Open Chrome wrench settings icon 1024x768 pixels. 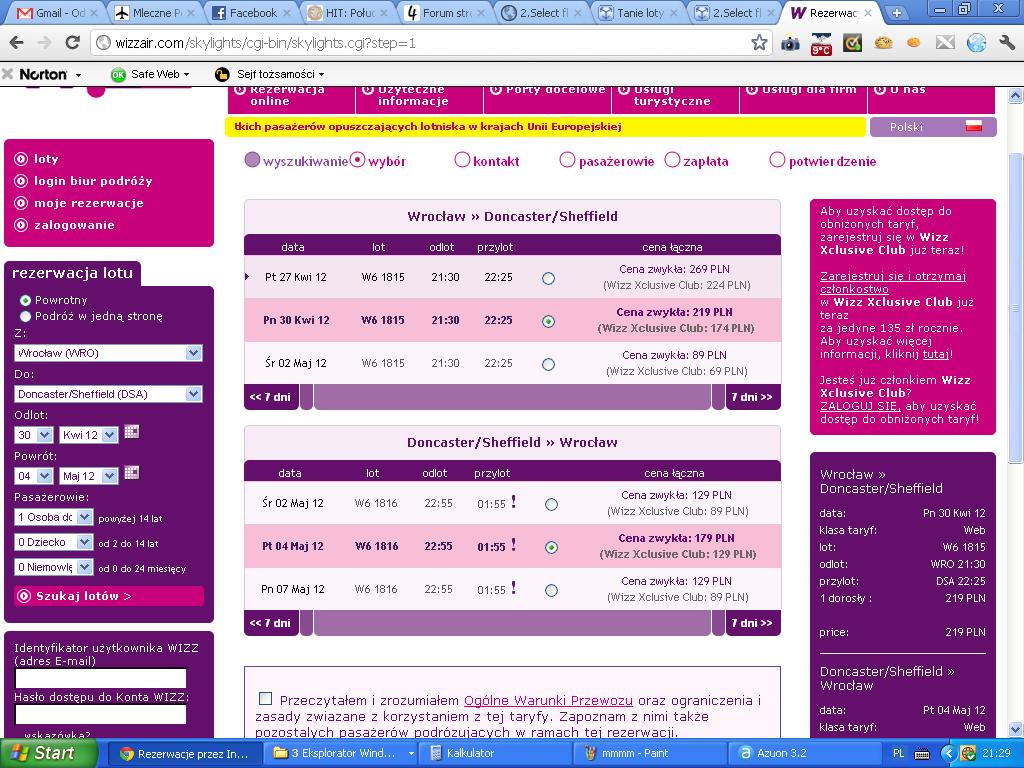coord(1006,43)
